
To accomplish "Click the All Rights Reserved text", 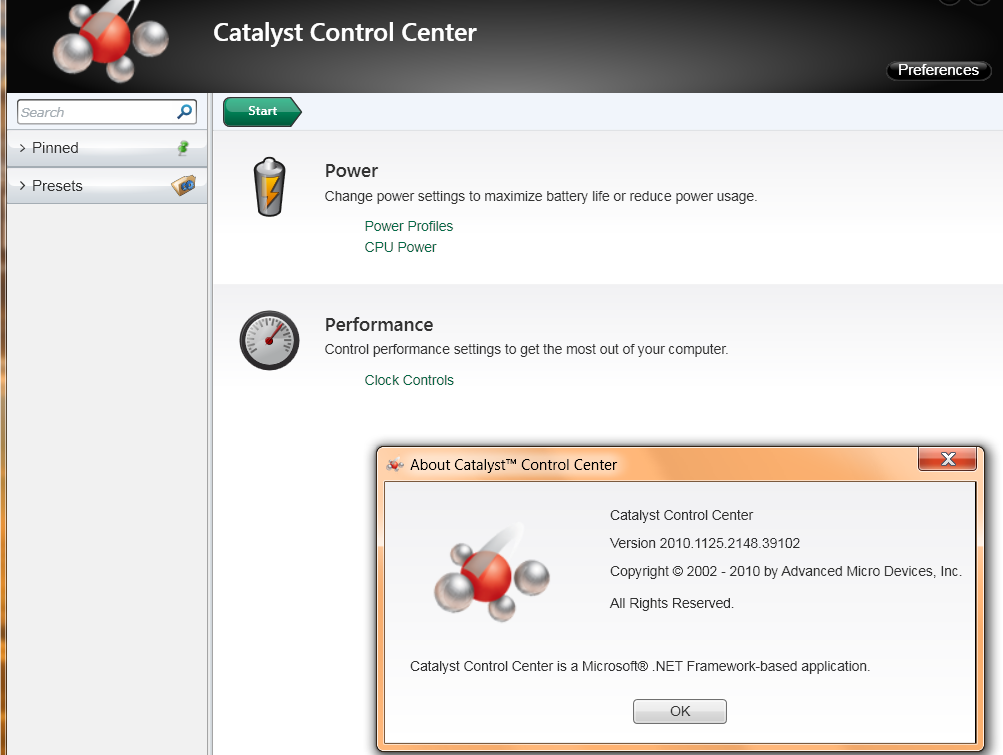I will [x=672, y=603].
